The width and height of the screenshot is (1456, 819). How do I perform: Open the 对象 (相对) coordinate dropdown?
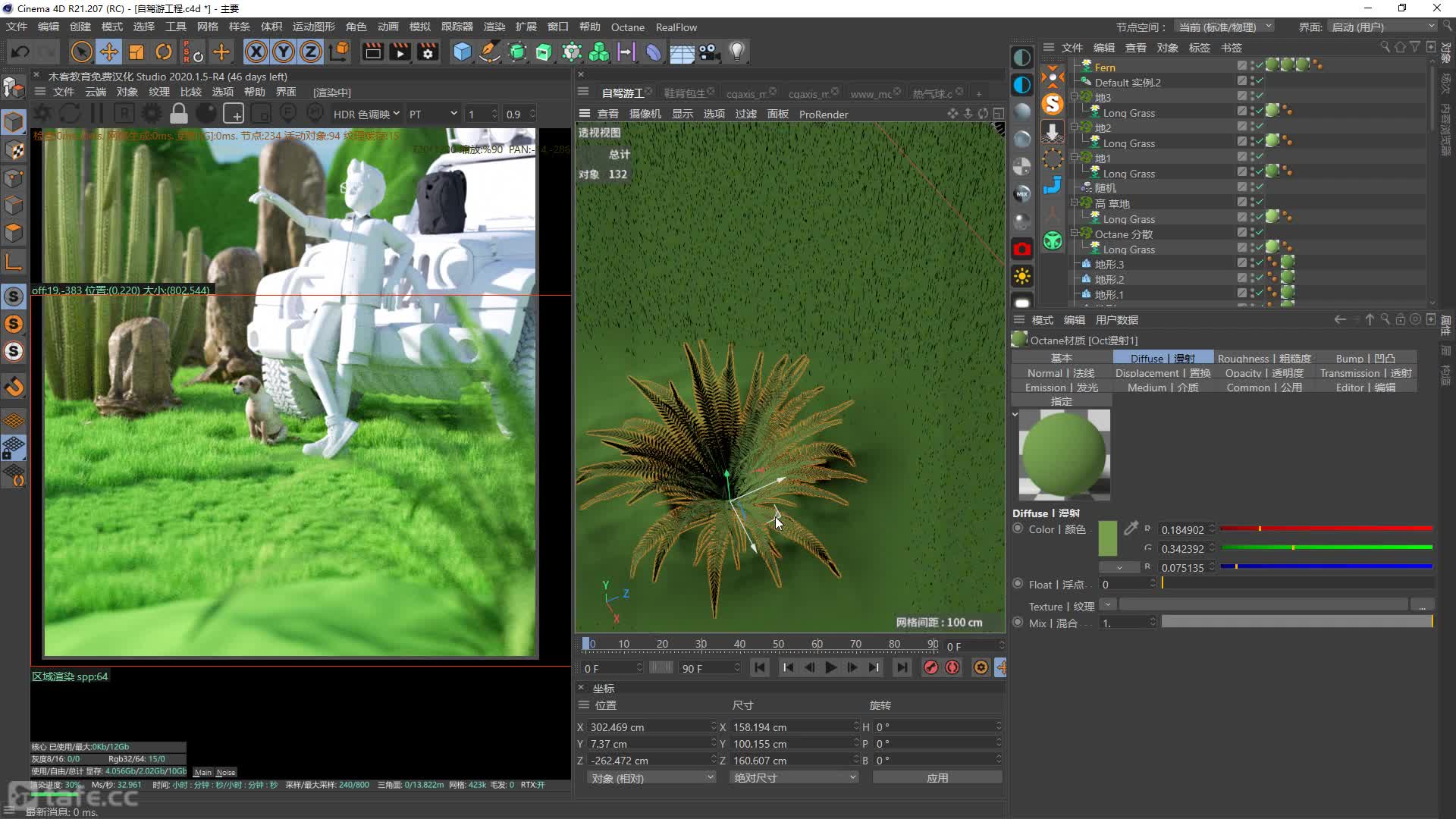(651, 777)
